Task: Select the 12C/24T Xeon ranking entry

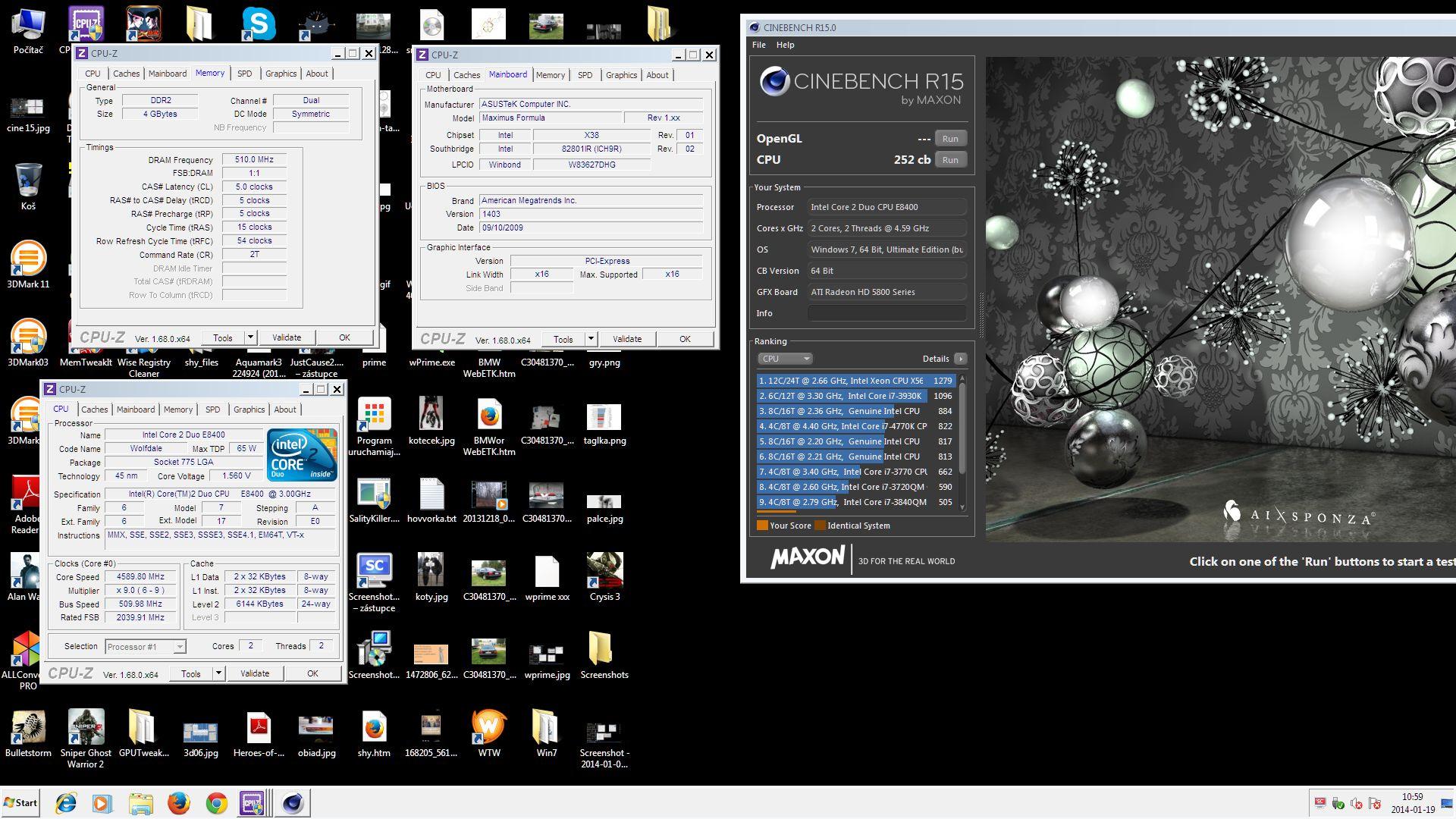Action: pos(855,381)
